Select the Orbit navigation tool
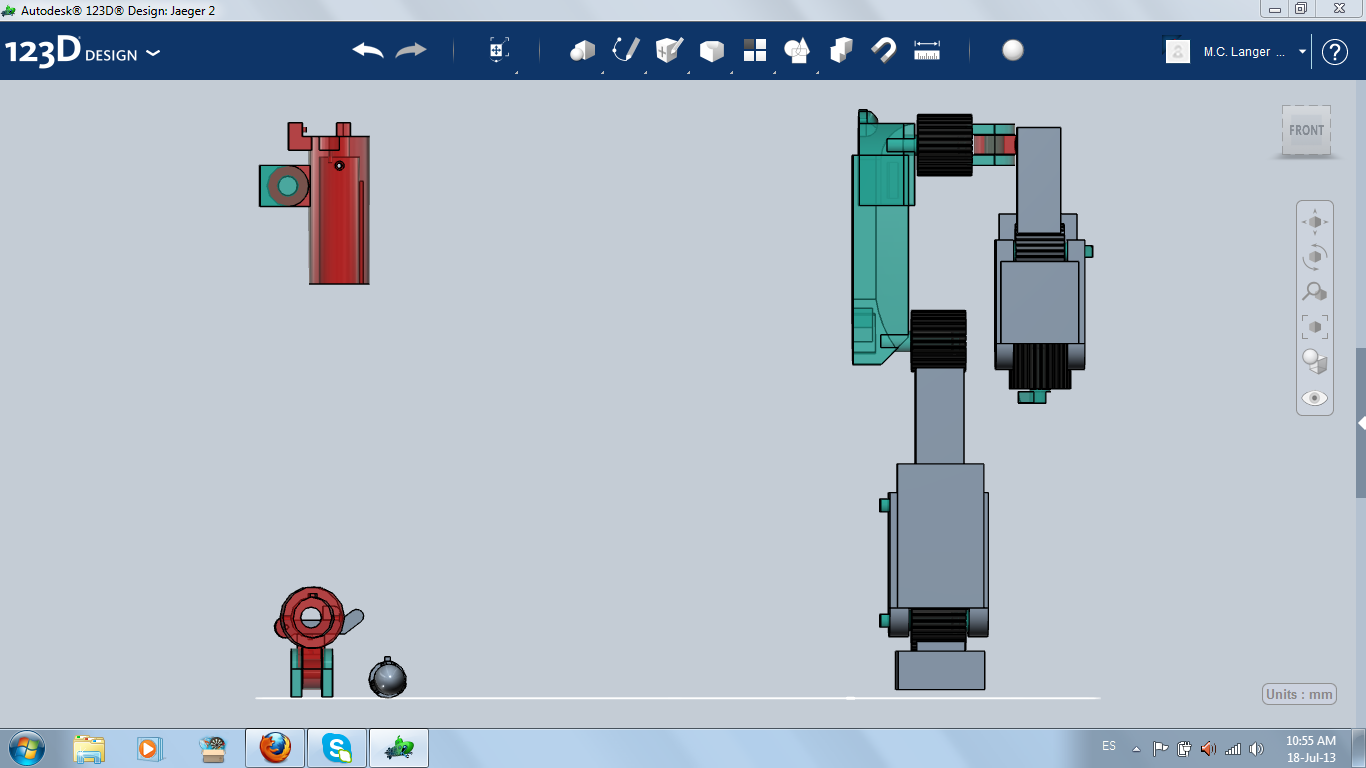This screenshot has height=768, width=1366. click(1315, 257)
